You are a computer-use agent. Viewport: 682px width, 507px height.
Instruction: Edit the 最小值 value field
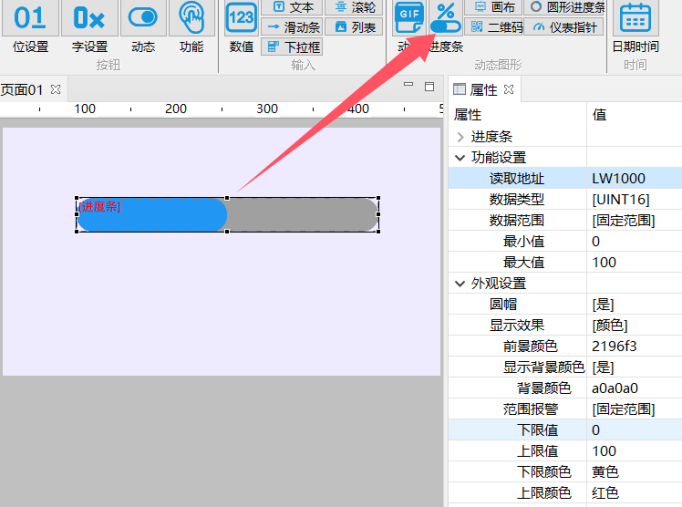tap(634, 241)
